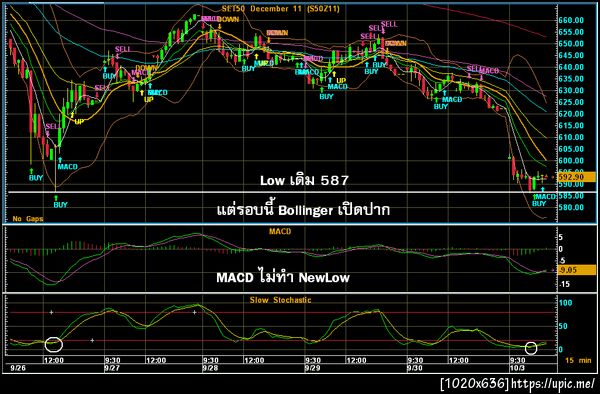
Task: Select the MACD indicator panel title
Action: [x=280, y=231]
